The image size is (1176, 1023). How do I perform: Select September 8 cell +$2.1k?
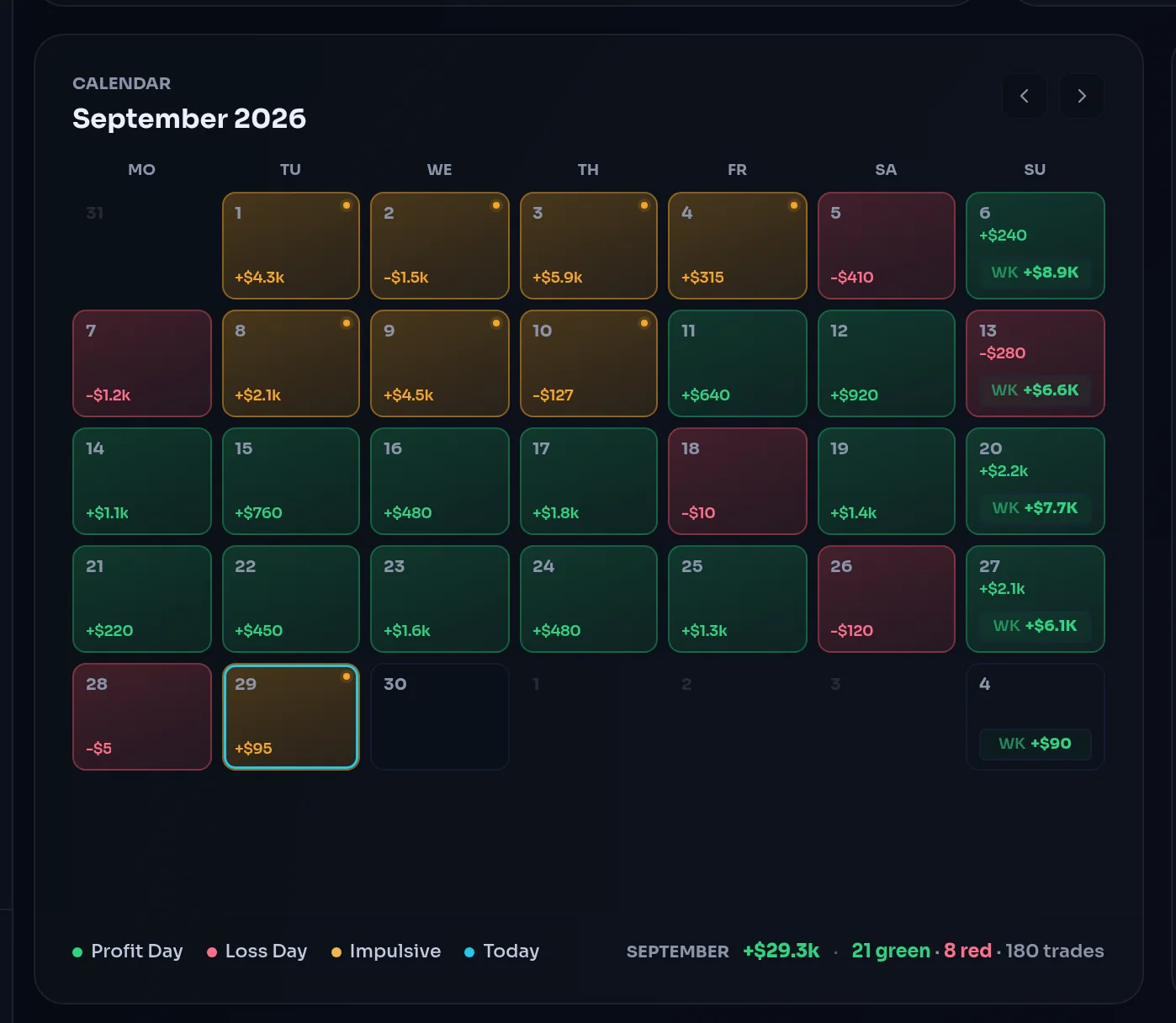point(291,363)
